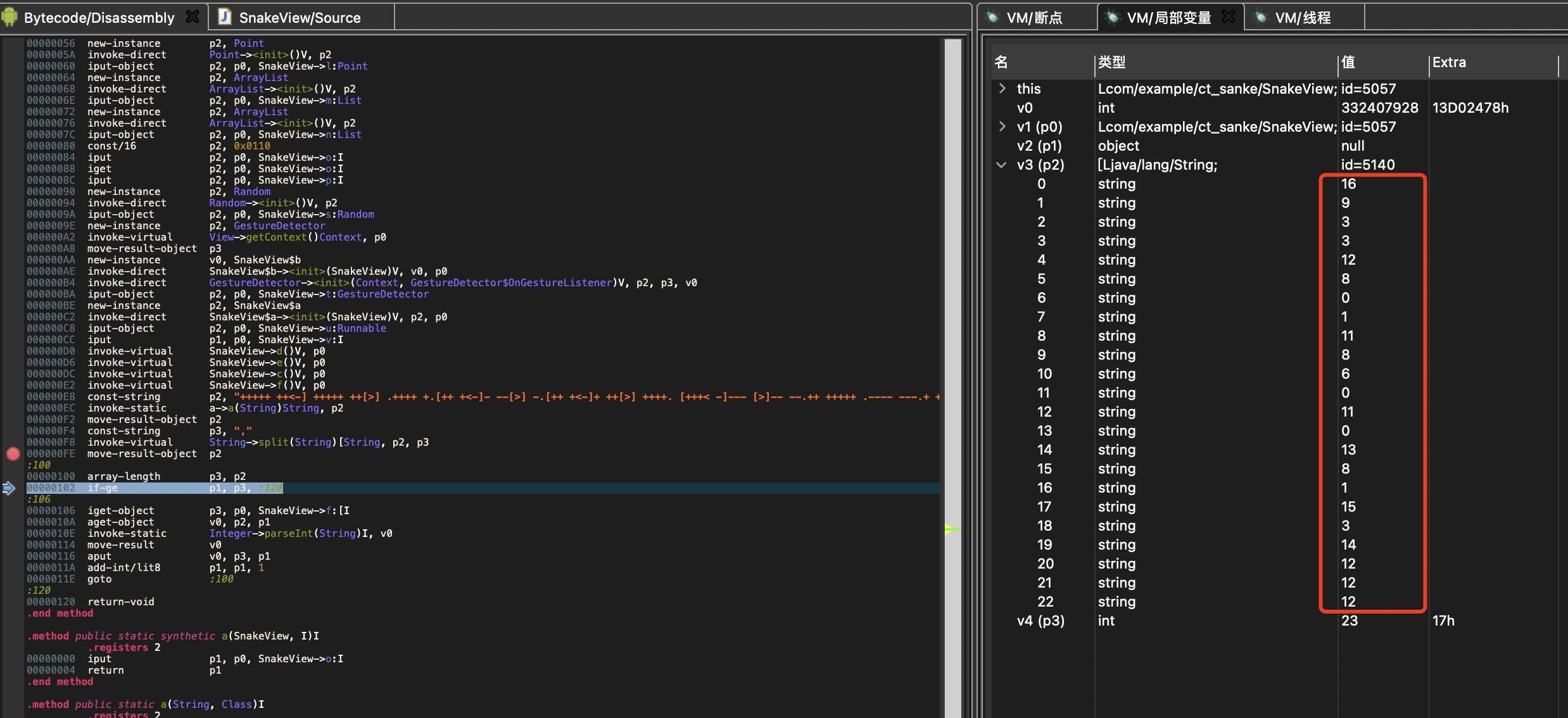Close the VM/局部变量 tab
Image resolution: width=1568 pixels, height=718 pixels.
pos(1229,17)
